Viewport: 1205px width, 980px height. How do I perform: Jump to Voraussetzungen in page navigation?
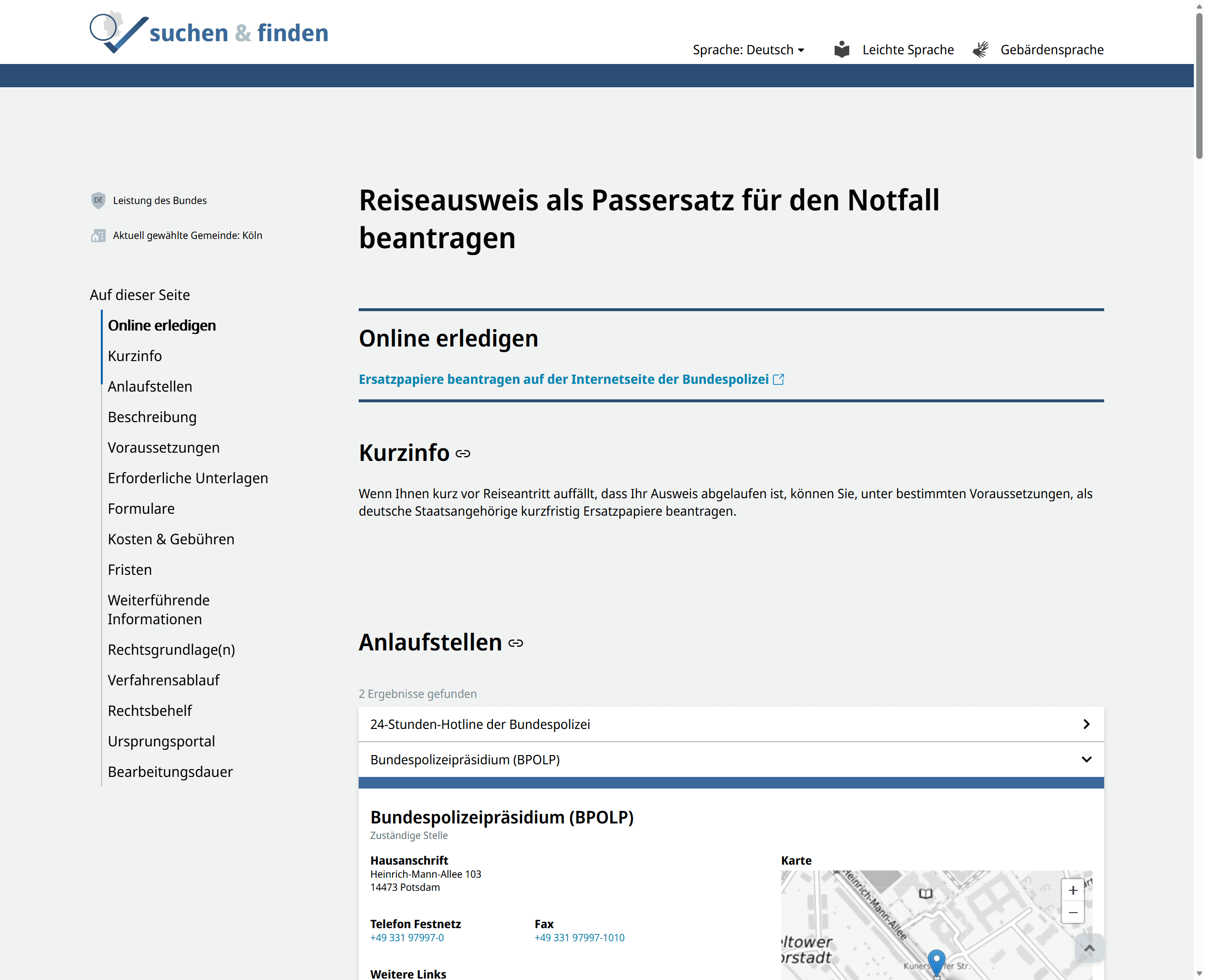click(x=164, y=448)
